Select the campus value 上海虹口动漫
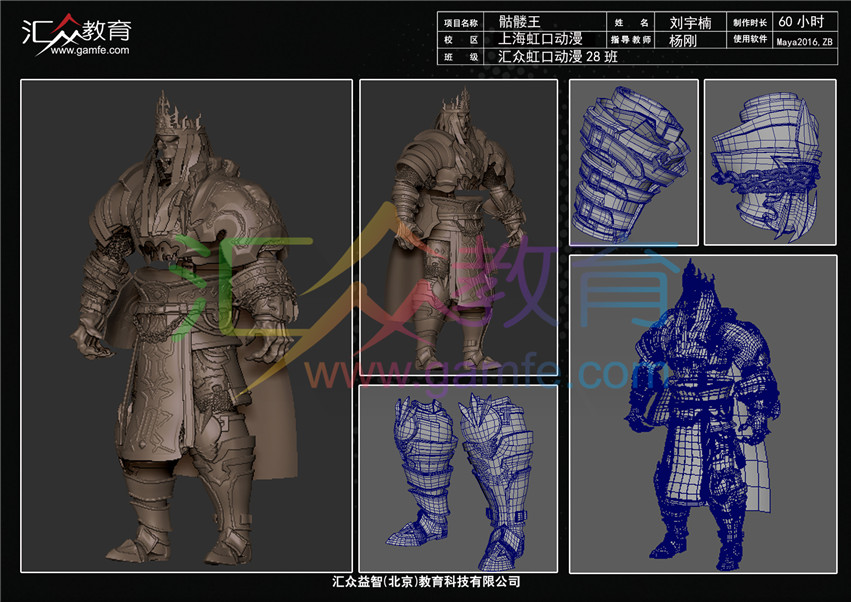 (540, 40)
